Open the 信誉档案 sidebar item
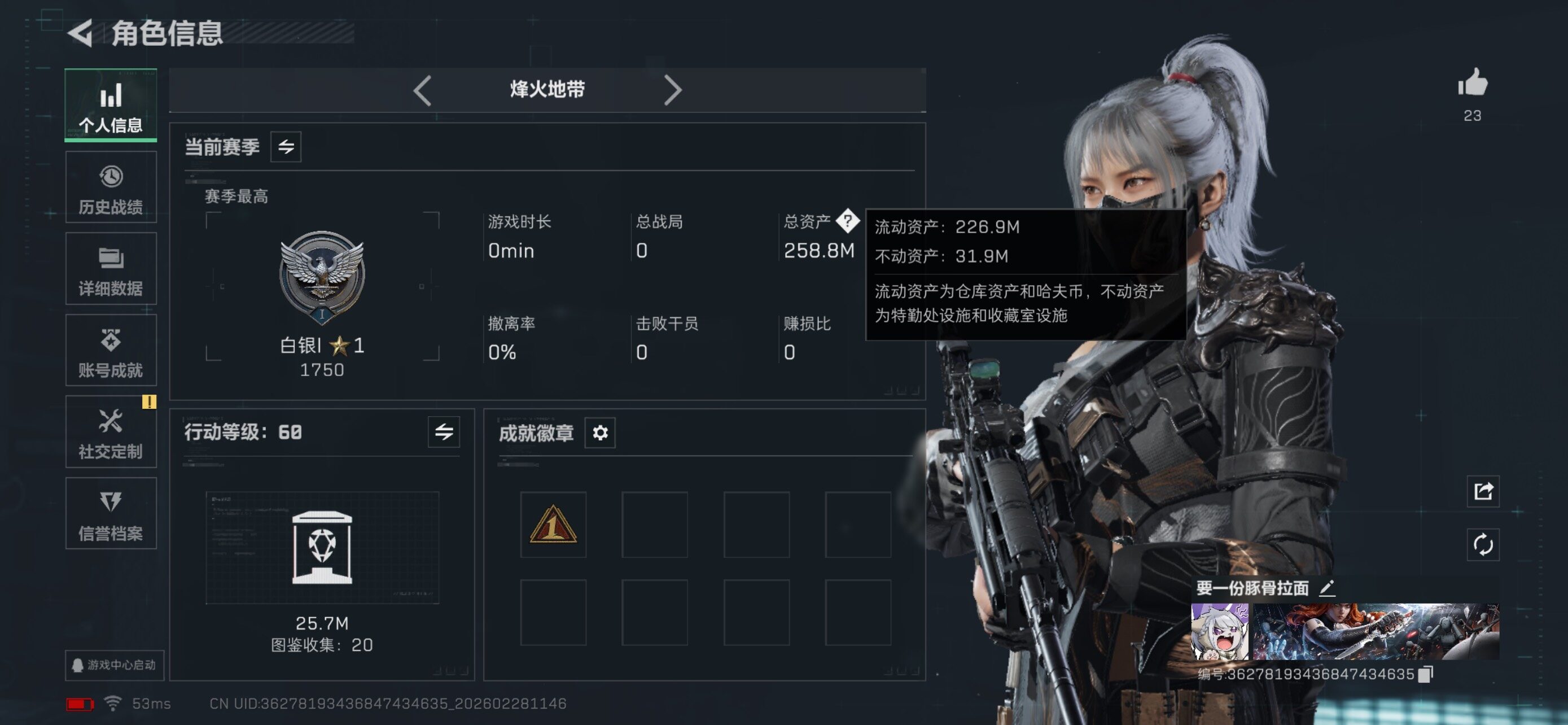The width and height of the screenshot is (1568, 725). [111, 514]
